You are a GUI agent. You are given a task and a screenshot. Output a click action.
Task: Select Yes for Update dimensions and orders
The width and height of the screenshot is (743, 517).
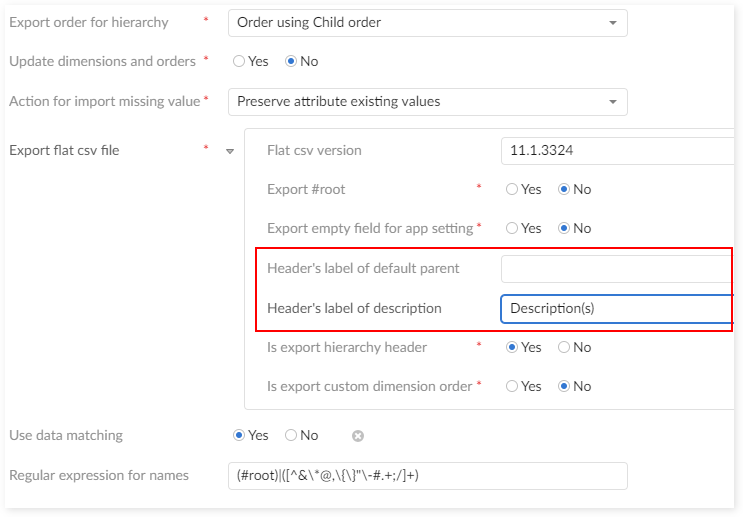pyautogui.click(x=239, y=61)
